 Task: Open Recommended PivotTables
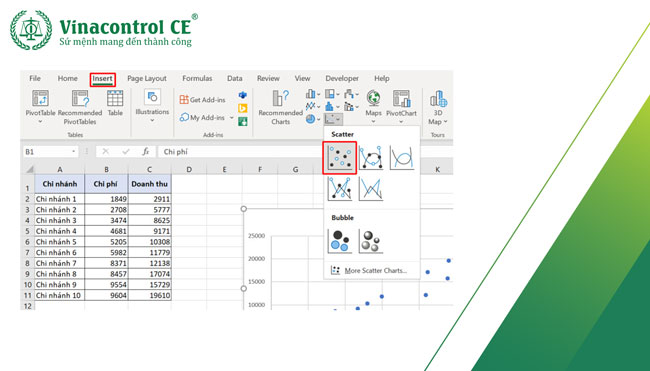tap(80, 107)
